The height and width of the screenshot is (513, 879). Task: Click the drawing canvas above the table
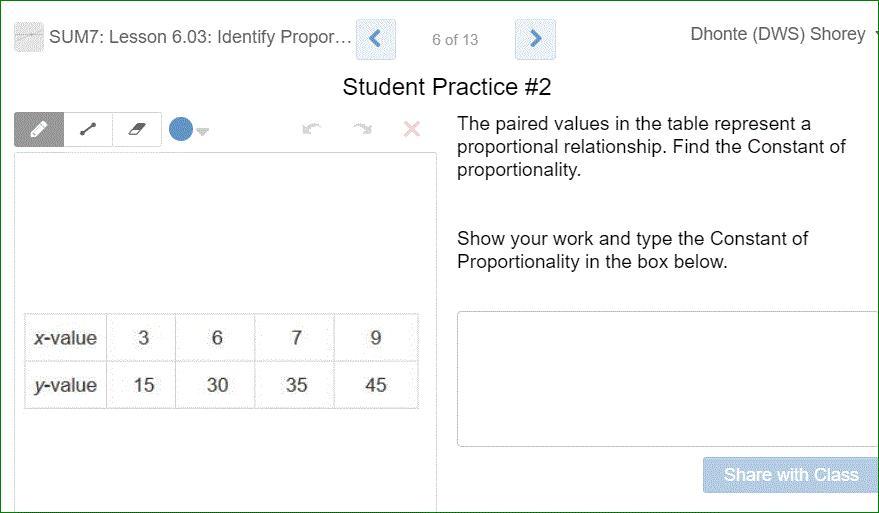click(x=225, y=230)
